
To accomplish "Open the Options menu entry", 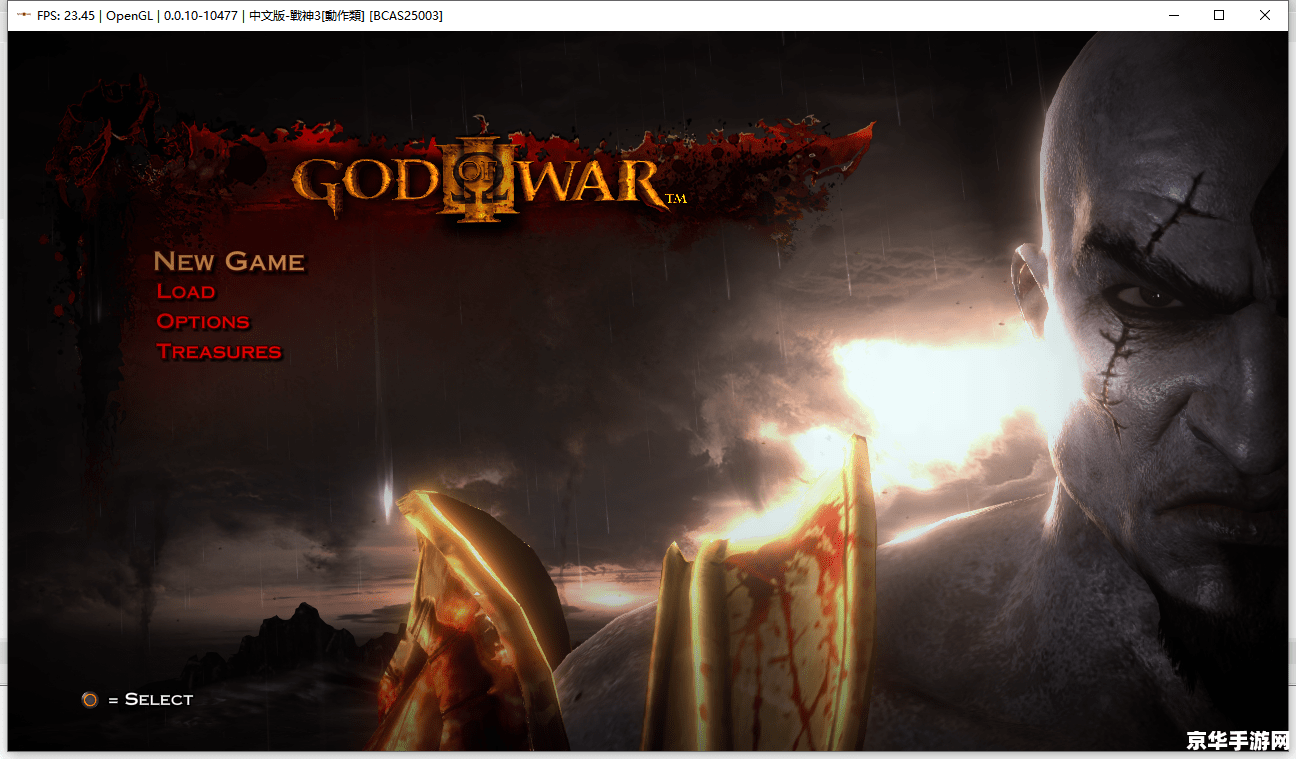I will point(203,321).
